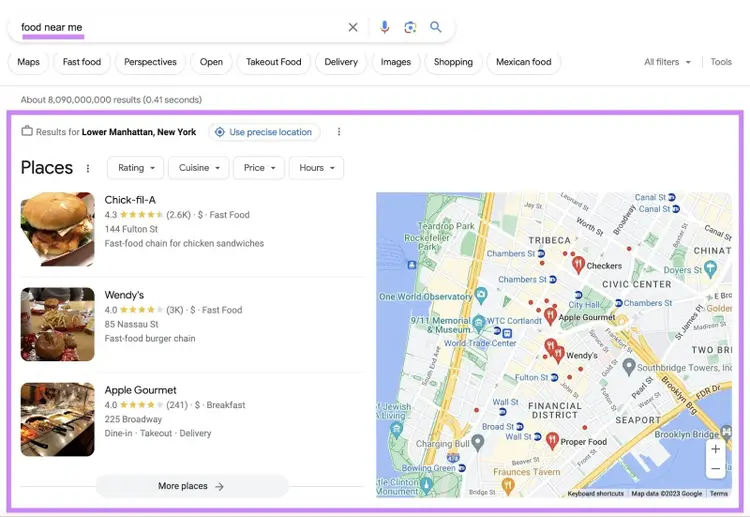Image resolution: width=750 pixels, height=517 pixels.
Task: Click the Checkers restaurant pin on map
Action: [578, 264]
